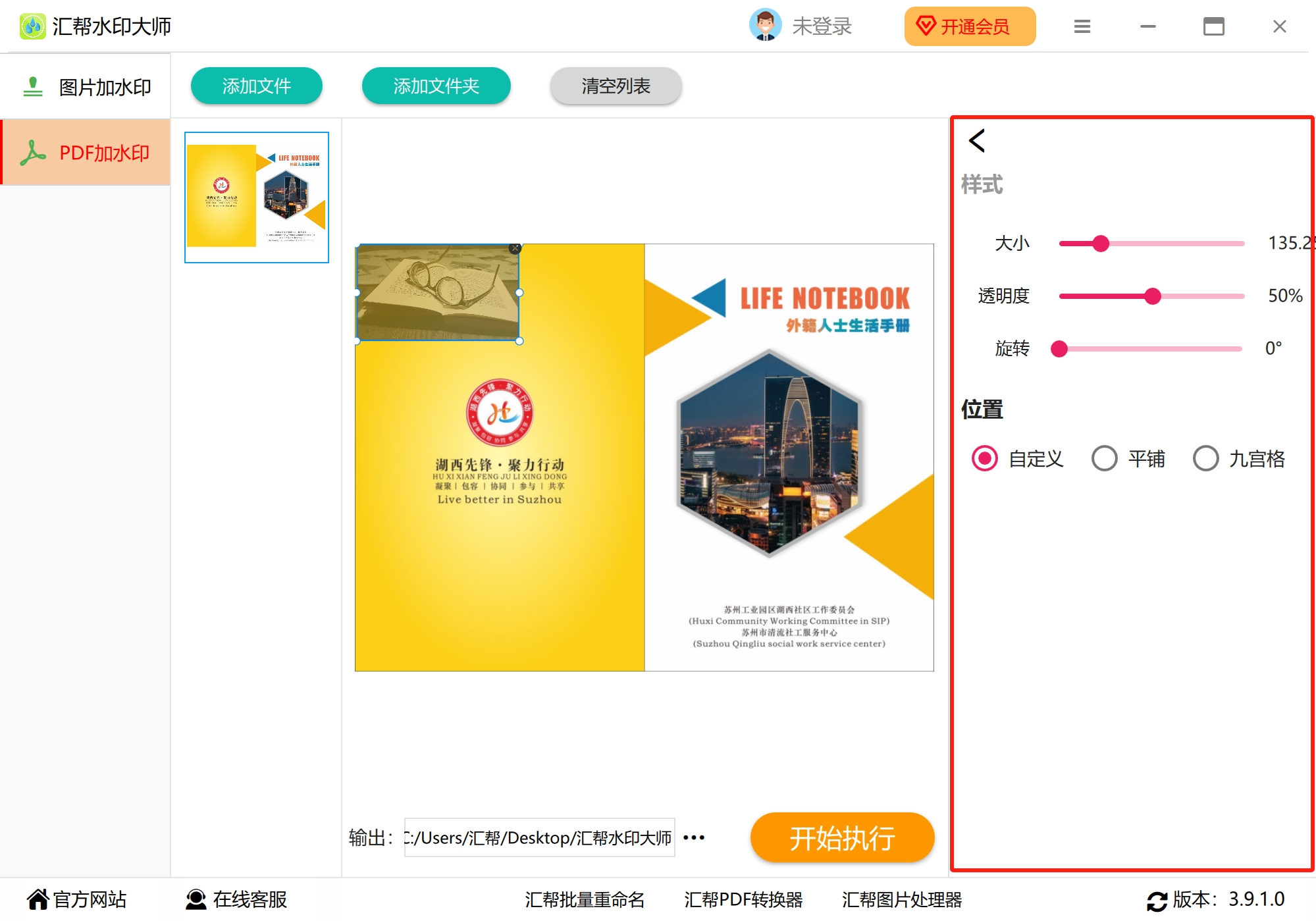Click the diamond icon on 开通会员

tap(926, 26)
